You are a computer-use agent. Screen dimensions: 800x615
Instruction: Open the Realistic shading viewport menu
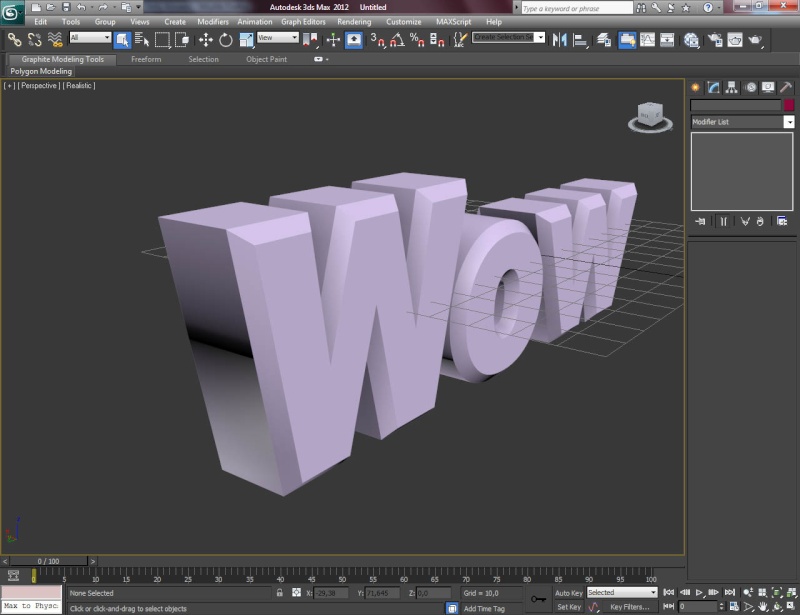coord(79,86)
